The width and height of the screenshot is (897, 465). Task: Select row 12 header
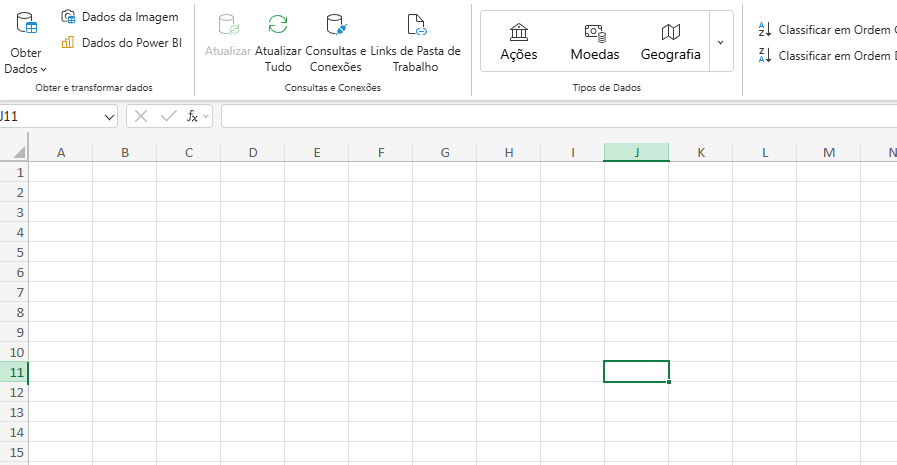[14, 392]
